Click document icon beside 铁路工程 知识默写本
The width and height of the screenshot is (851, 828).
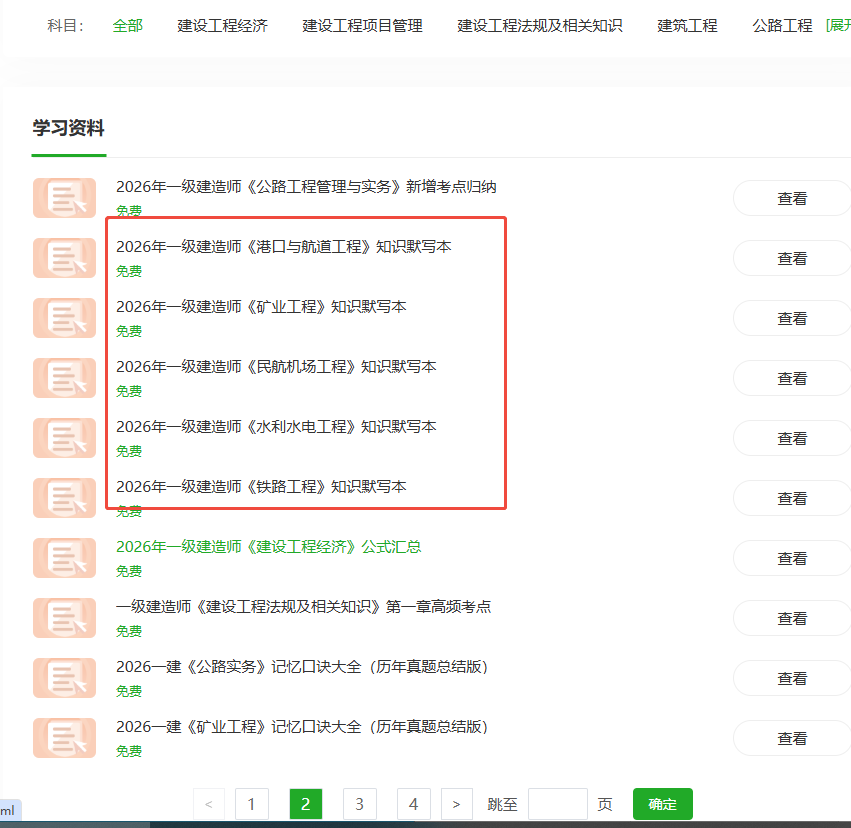[x=64, y=498]
